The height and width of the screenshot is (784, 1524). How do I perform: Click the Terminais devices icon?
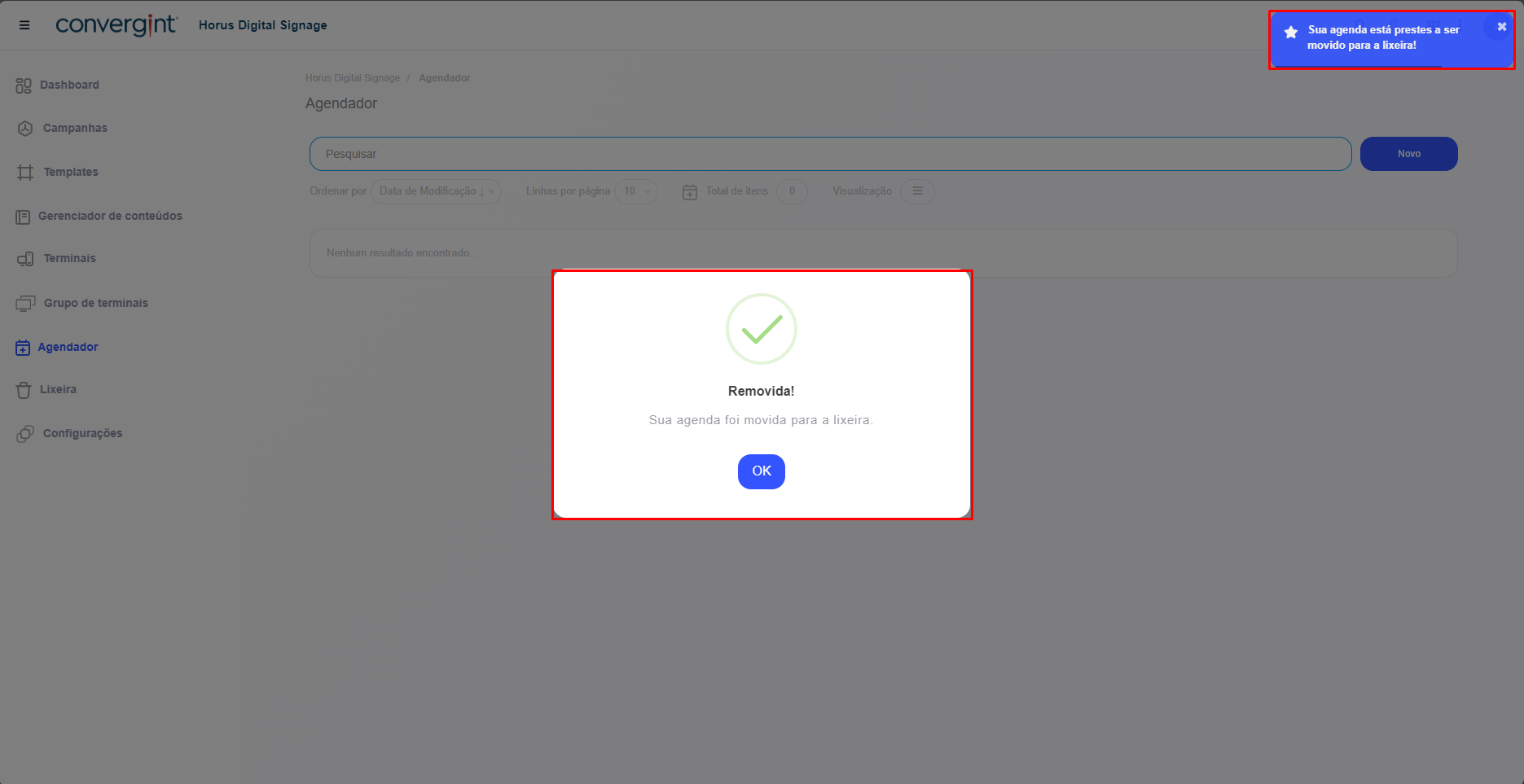25,259
